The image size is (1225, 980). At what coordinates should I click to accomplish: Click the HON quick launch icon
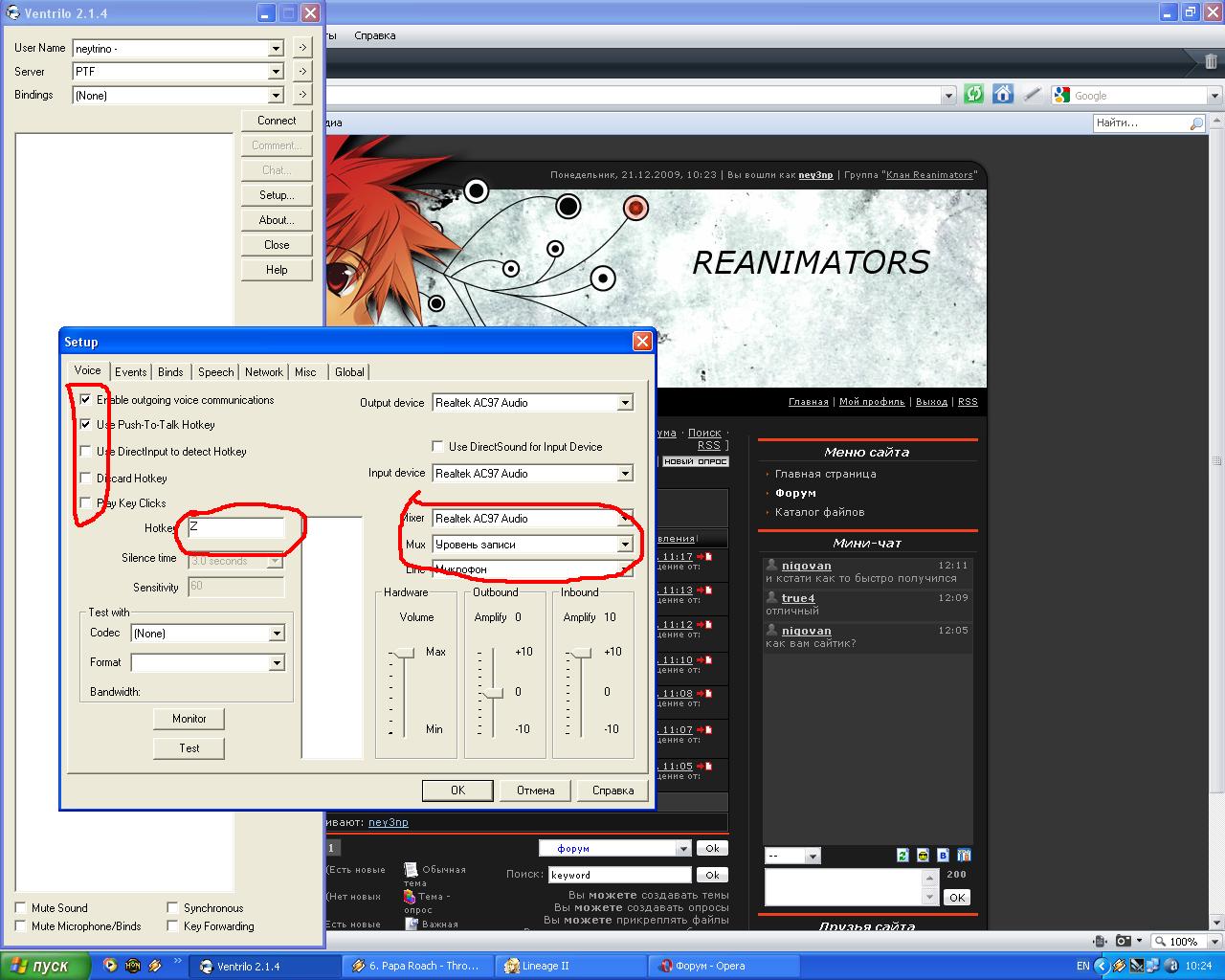pyautogui.click(x=133, y=966)
